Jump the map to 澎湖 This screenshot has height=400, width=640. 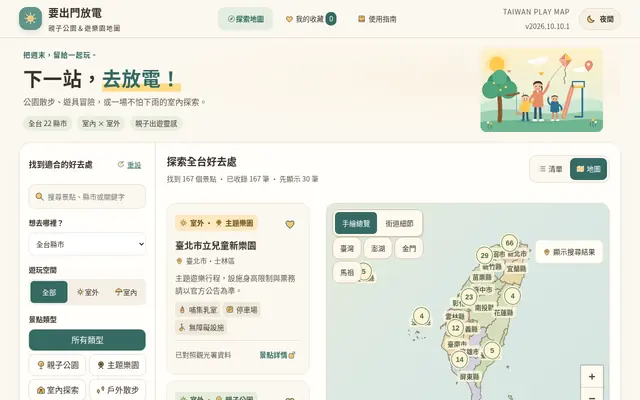pos(378,248)
